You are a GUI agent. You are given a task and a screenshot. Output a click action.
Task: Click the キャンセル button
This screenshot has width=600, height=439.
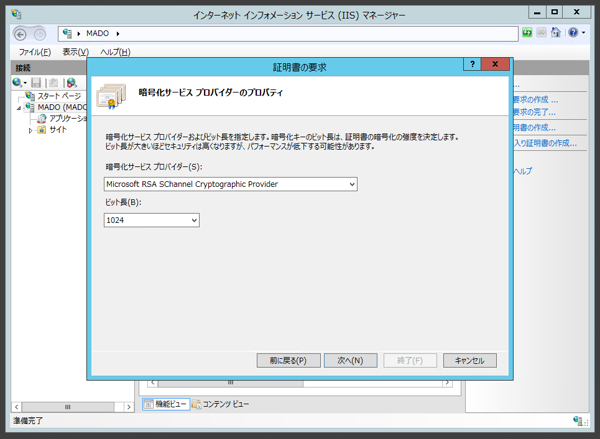coord(470,361)
